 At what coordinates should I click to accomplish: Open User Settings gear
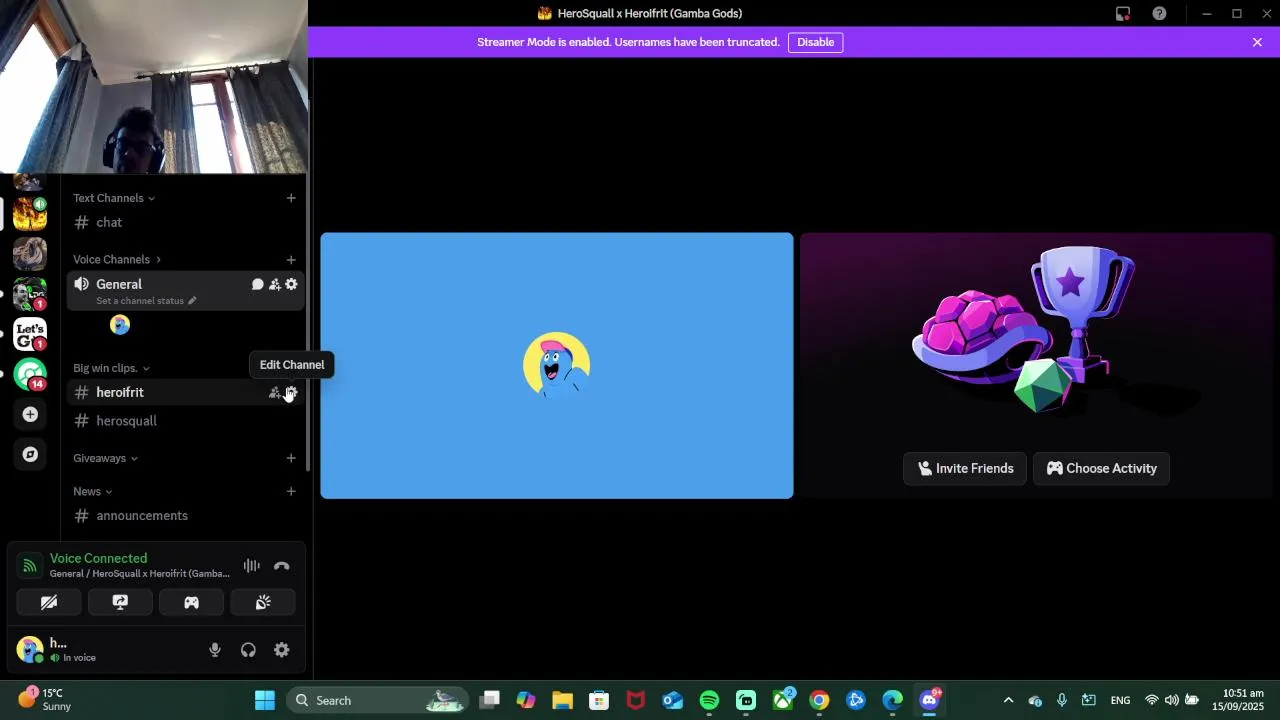282,650
